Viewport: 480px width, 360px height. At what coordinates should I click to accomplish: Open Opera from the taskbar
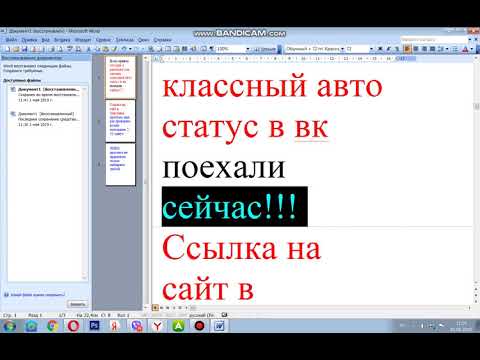coord(73,326)
